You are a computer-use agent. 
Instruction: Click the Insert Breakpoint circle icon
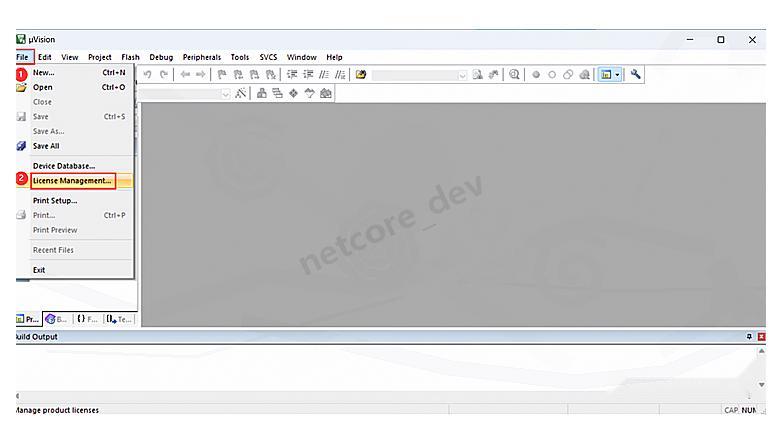536,74
